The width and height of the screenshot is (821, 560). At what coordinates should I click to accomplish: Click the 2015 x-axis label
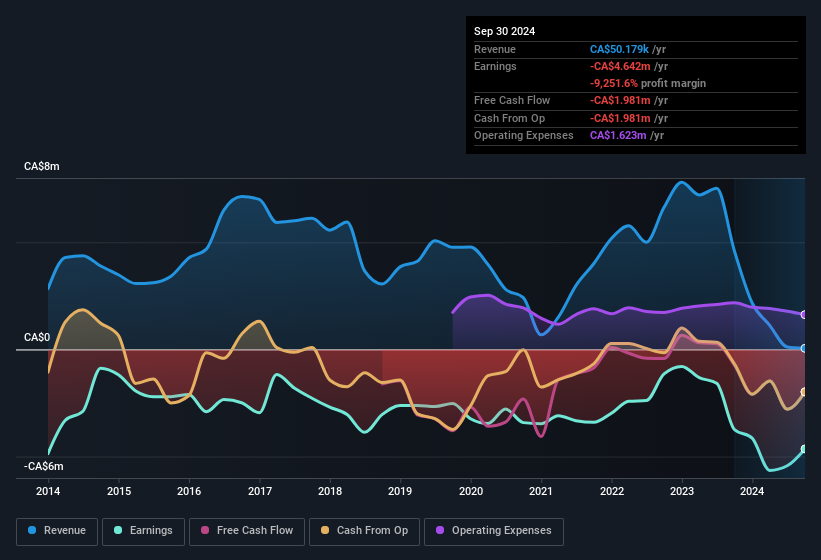click(x=119, y=491)
